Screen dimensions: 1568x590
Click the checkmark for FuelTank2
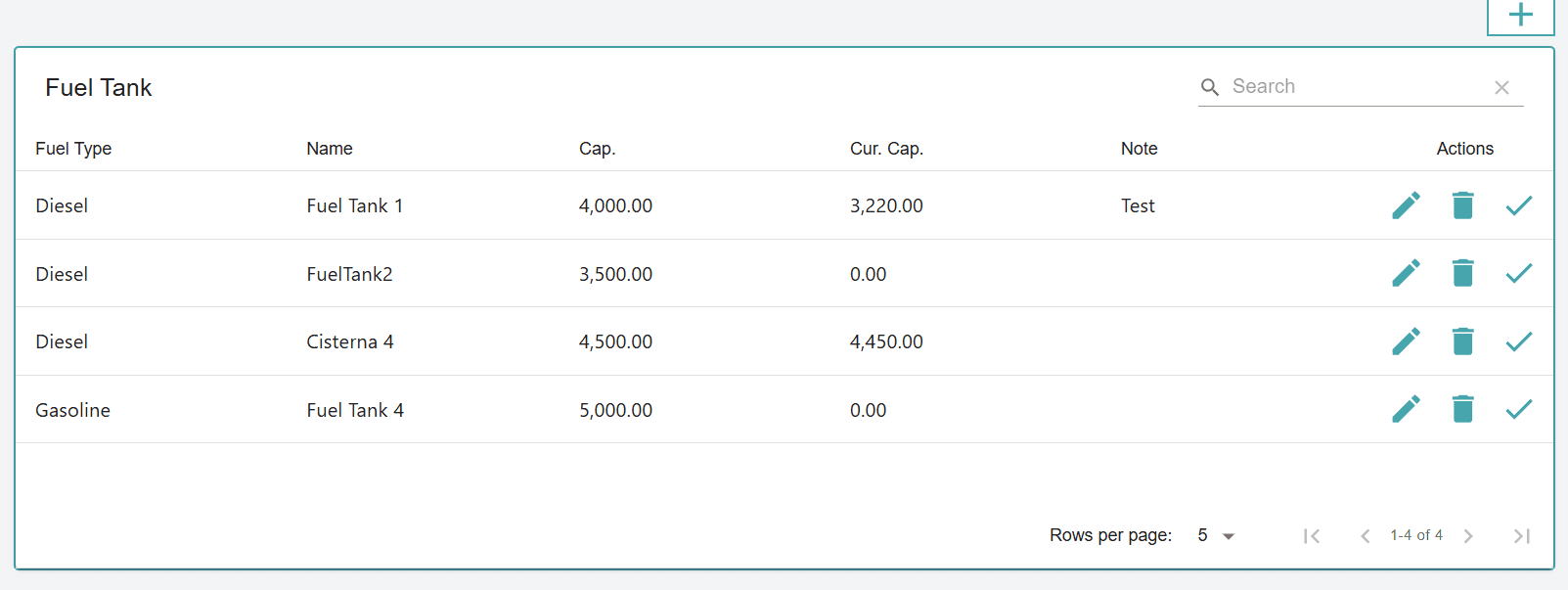coord(1518,273)
